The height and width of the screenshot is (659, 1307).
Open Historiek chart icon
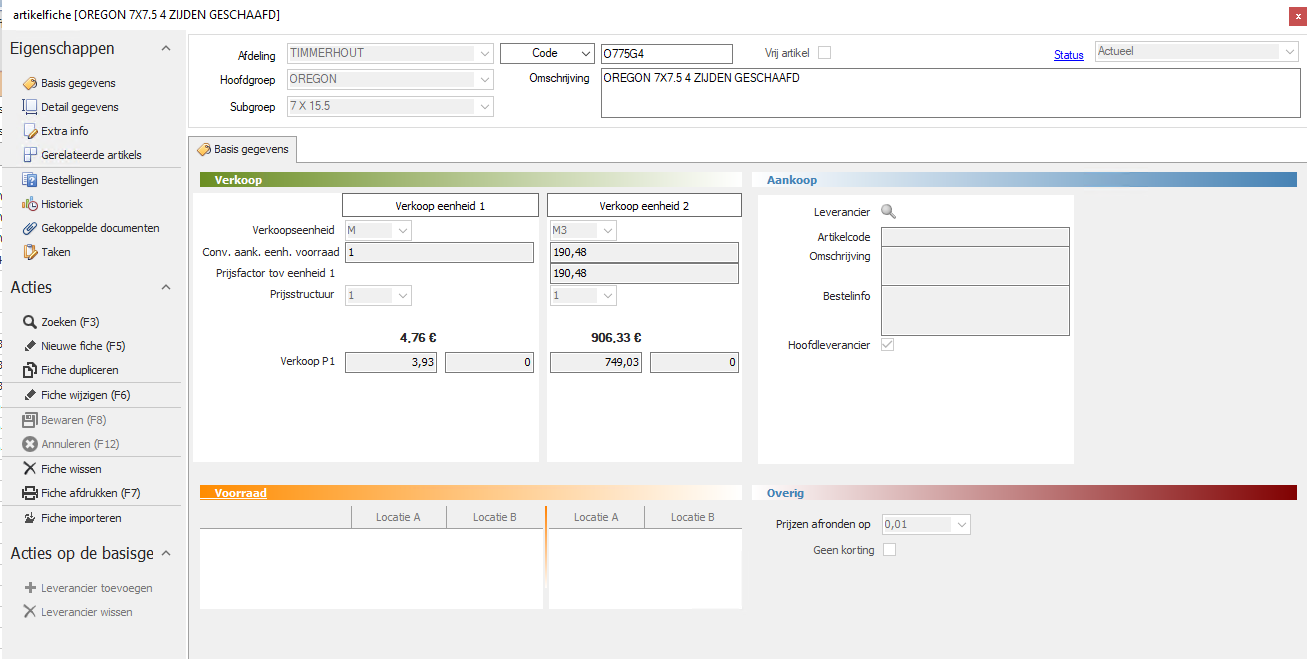(x=30, y=204)
